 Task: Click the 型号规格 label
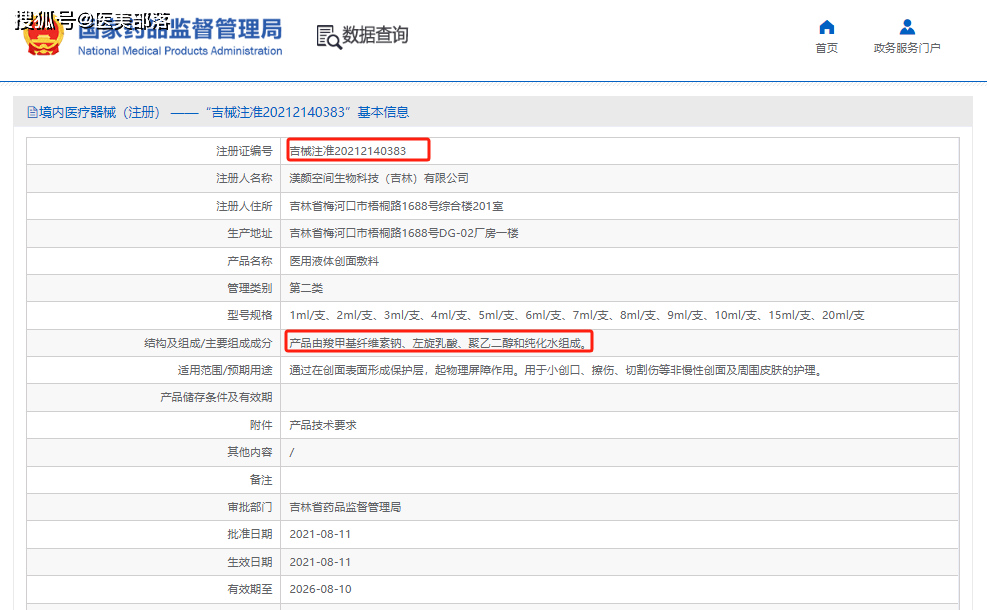click(x=250, y=315)
